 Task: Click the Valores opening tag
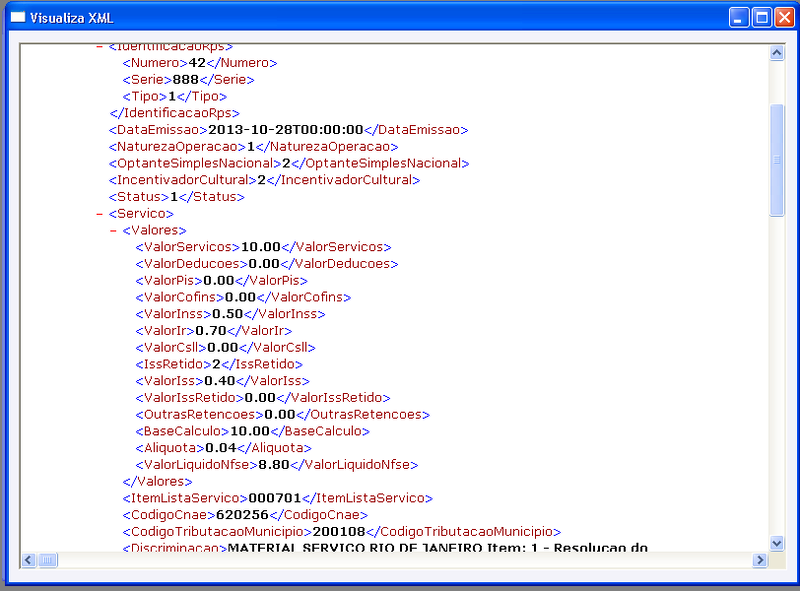click(155, 231)
